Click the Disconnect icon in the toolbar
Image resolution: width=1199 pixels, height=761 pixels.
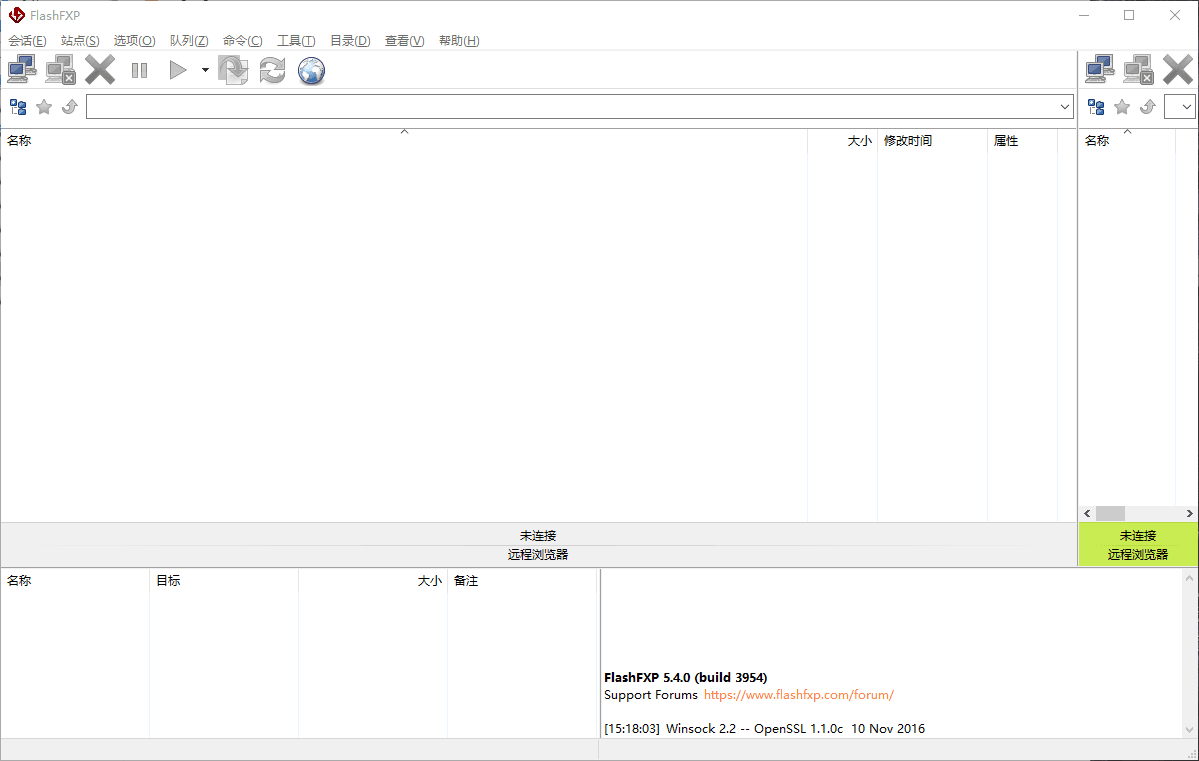[60, 68]
